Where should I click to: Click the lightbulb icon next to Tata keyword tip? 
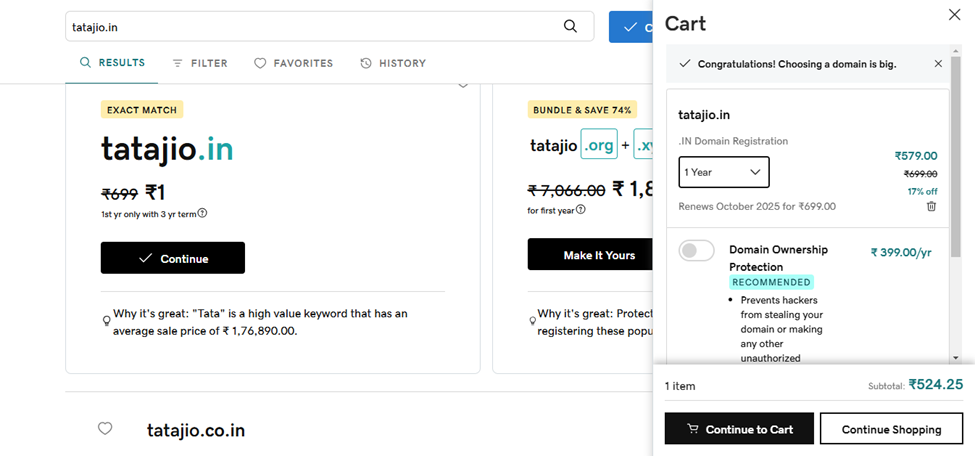coord(106,321)
